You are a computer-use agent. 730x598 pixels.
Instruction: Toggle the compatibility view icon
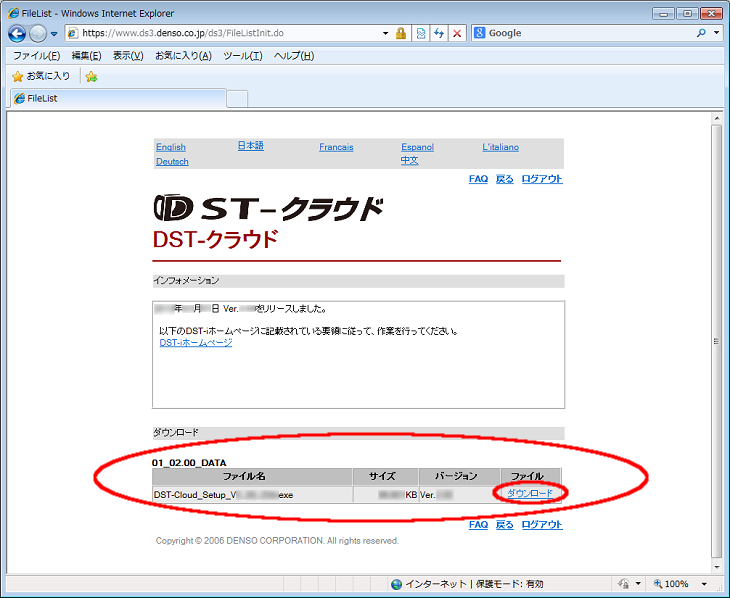click(421, 33)
